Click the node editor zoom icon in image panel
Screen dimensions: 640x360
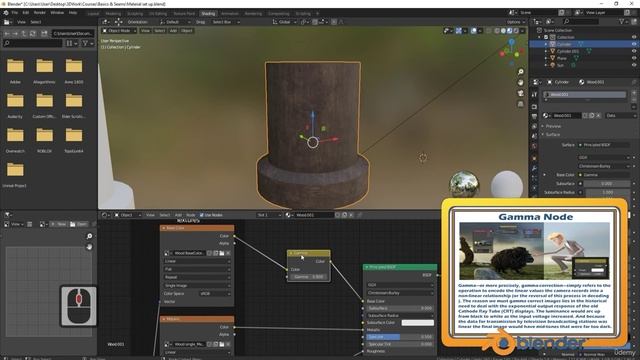[89, 236]
